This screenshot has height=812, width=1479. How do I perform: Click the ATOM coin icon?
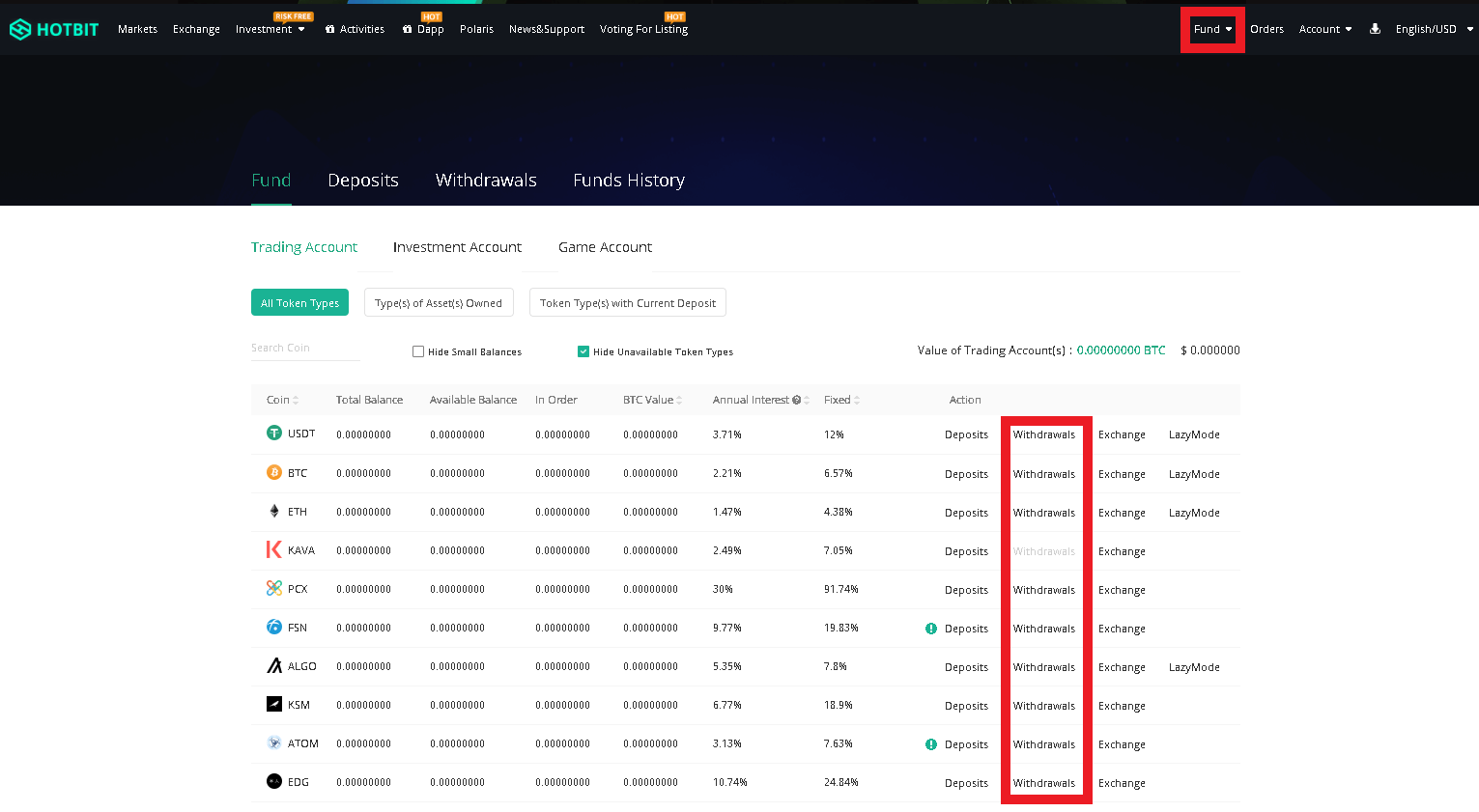[x=274, y=742]
